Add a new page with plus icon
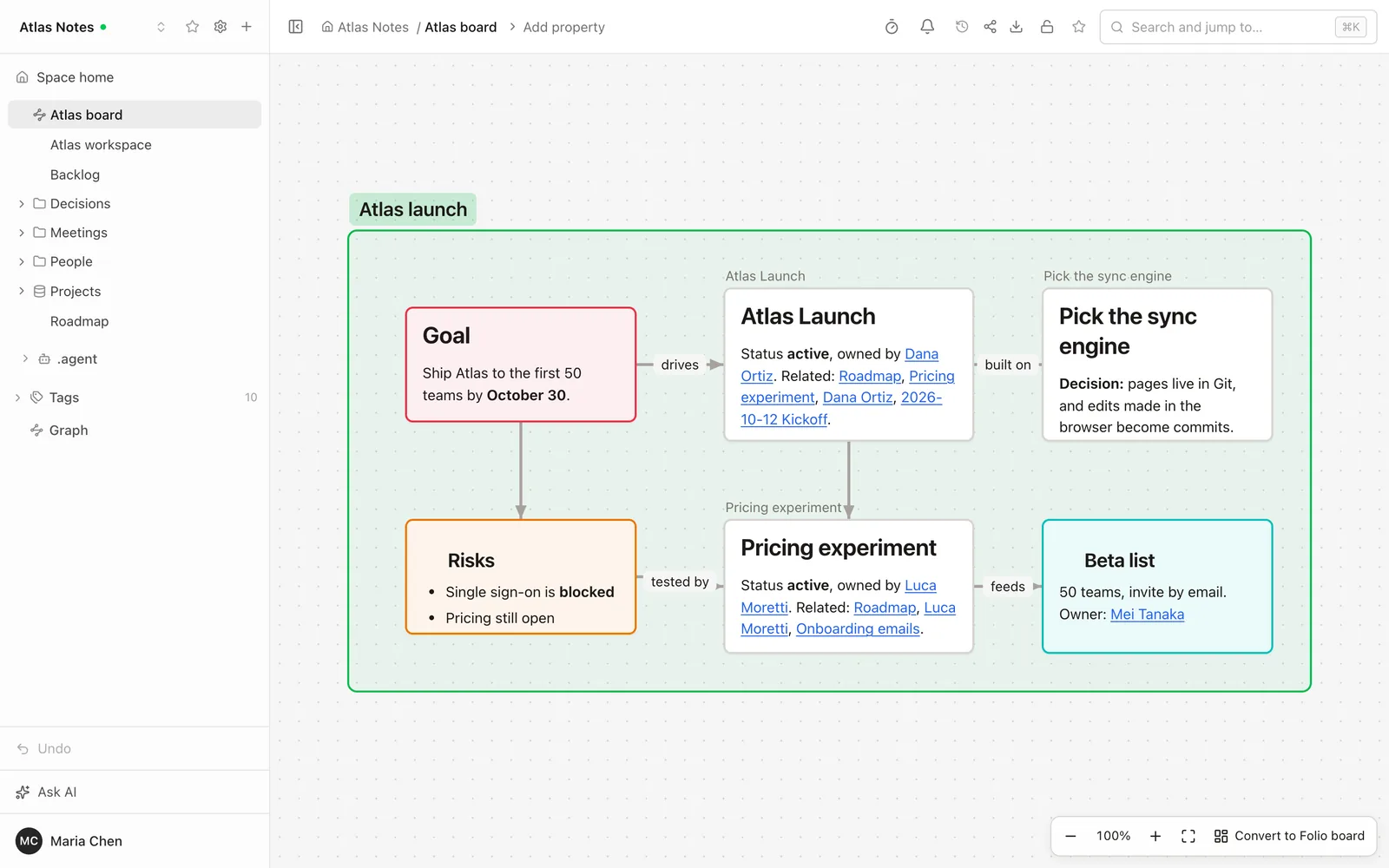The width and height of the screenshot is (1389, 868). pyautogui.click(x=247, y=27)
